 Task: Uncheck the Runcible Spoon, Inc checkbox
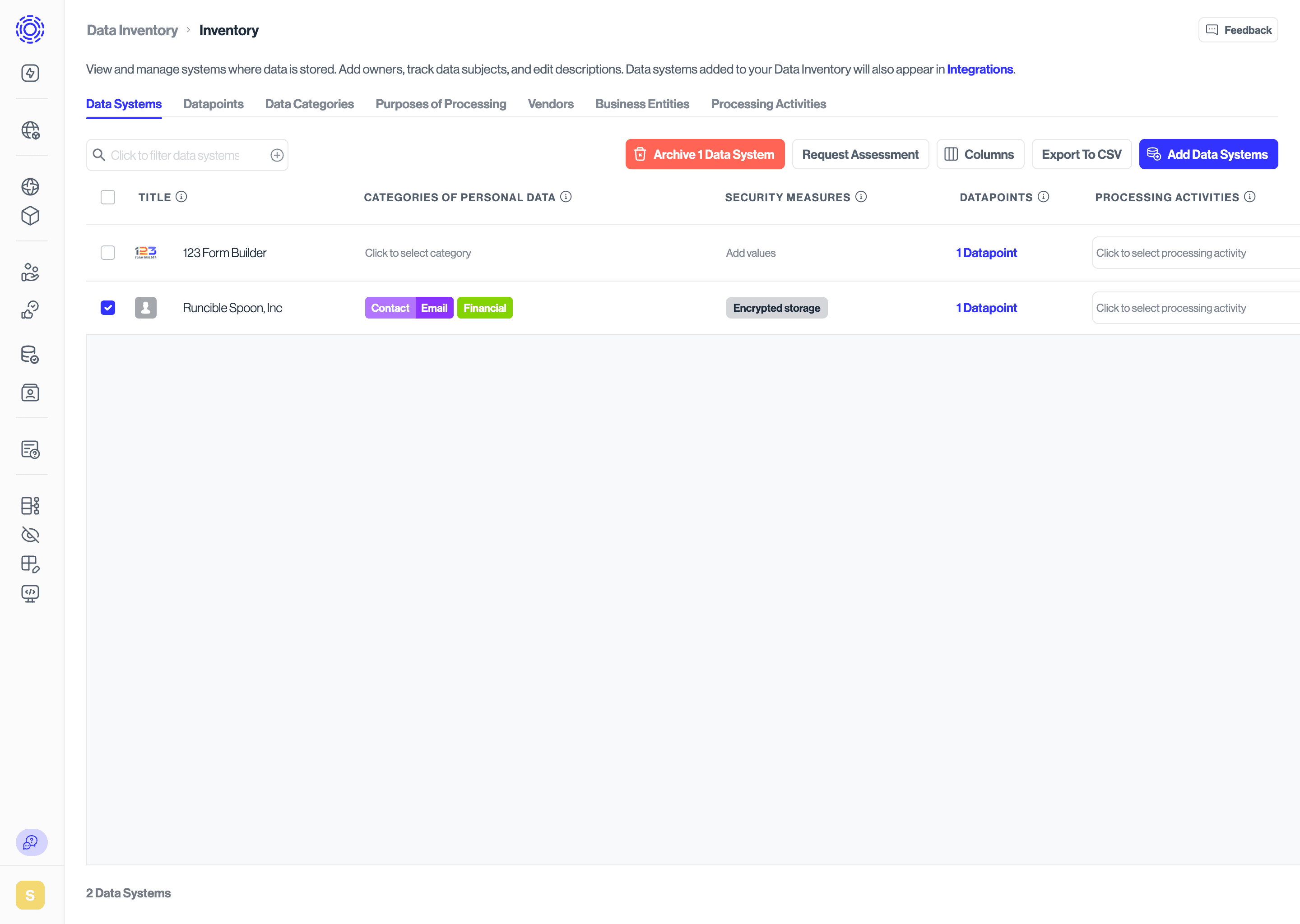pyautogui.click(x=107, y=307)
